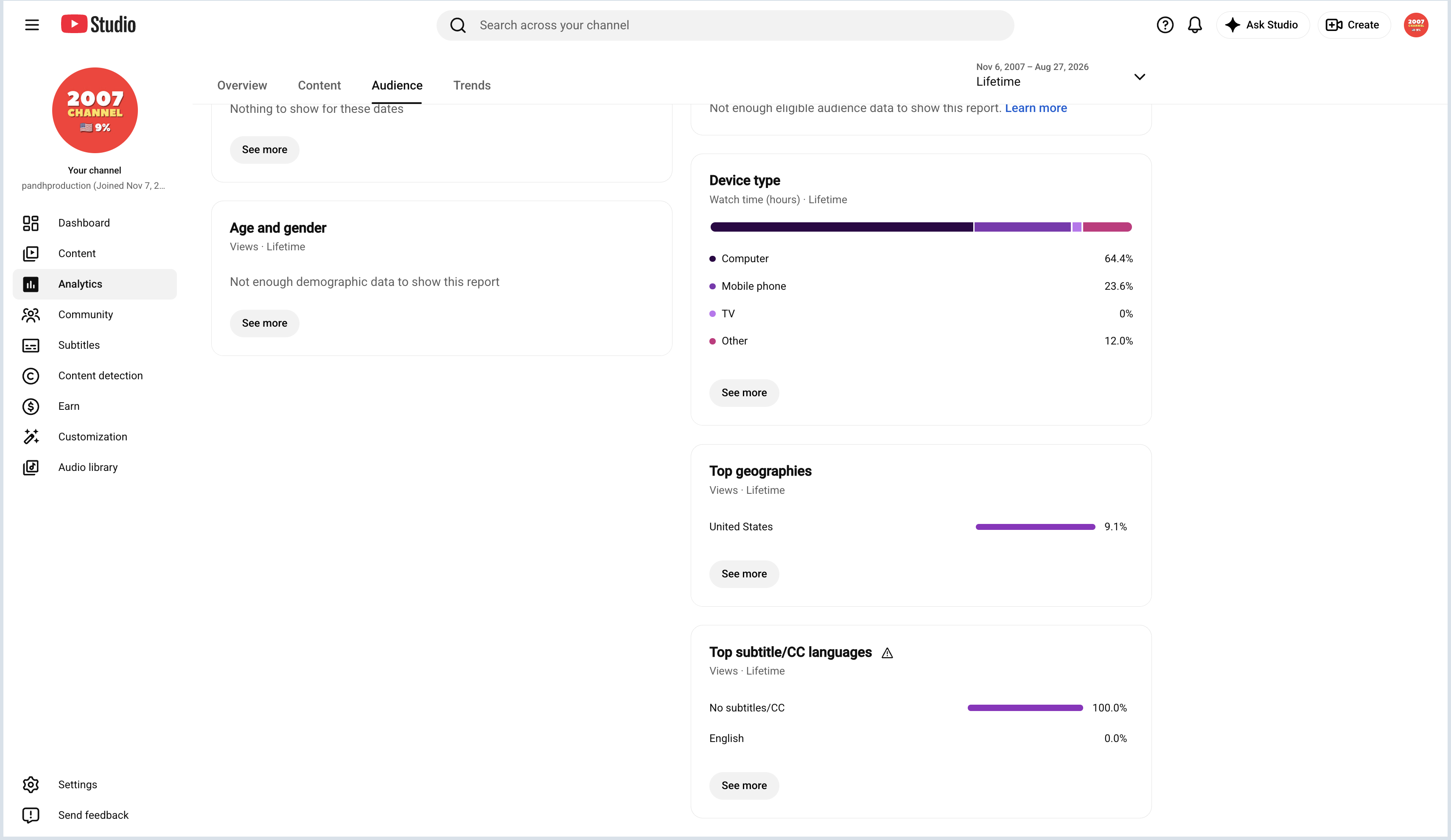The image size is (1451, 840).
Task: Follow the Learn more link
Action: 1035,108
